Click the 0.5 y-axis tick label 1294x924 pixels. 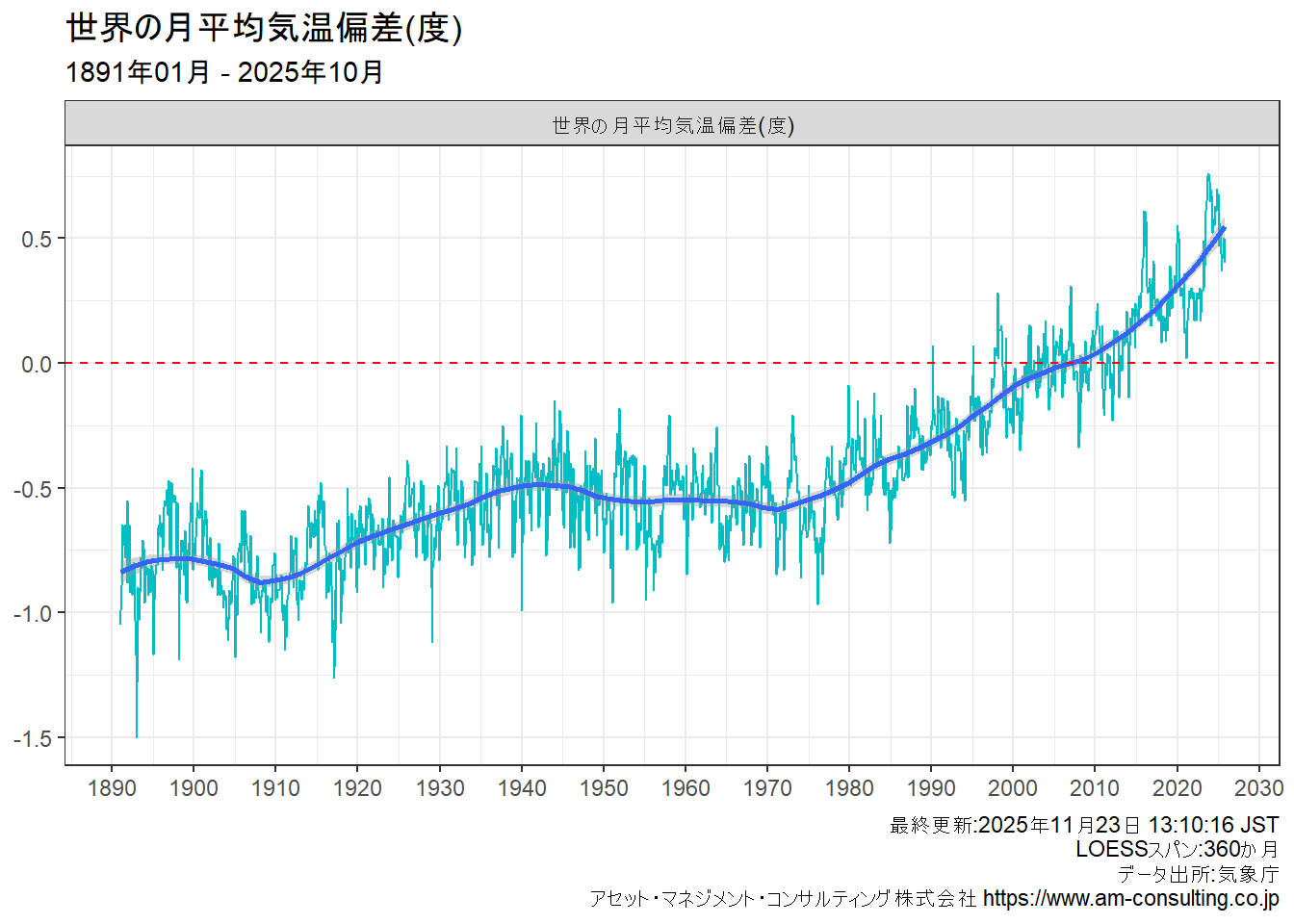[37, 239]
